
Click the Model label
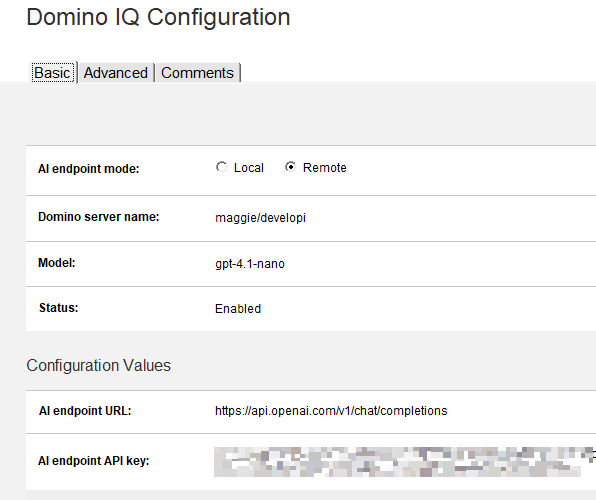(x=57, y=263)
